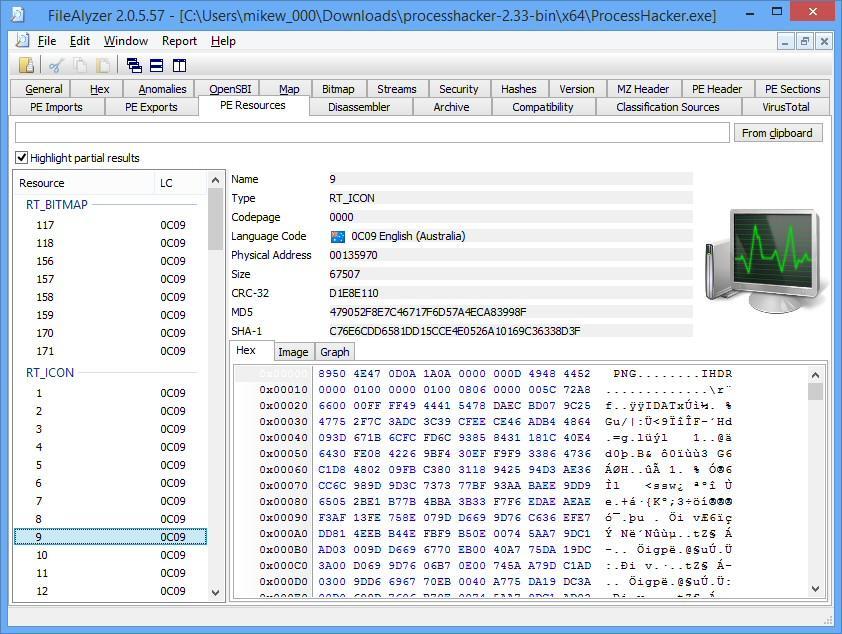Open the Archive tab

point(451,107)
